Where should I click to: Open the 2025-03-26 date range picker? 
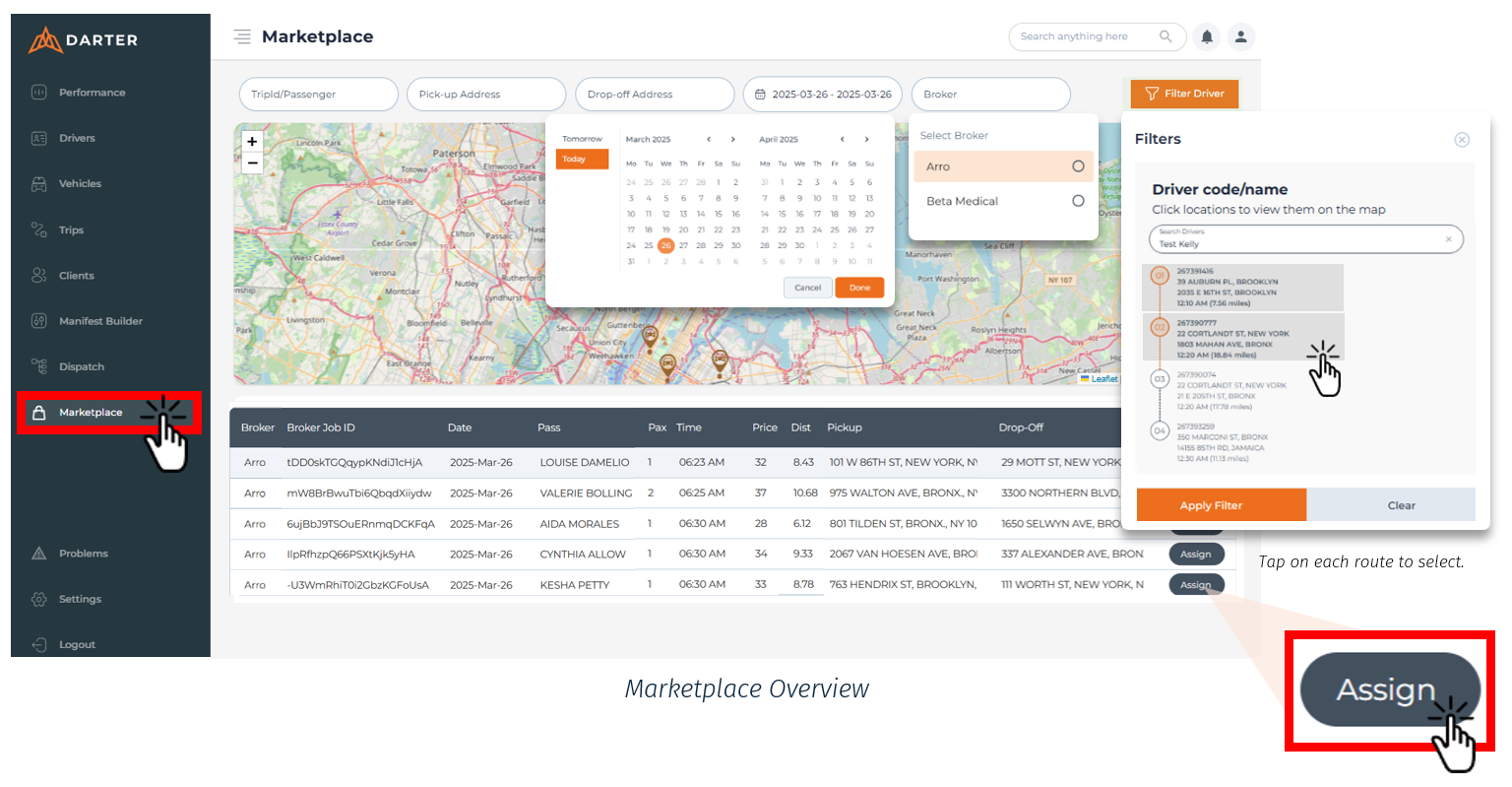coord(822,95)
